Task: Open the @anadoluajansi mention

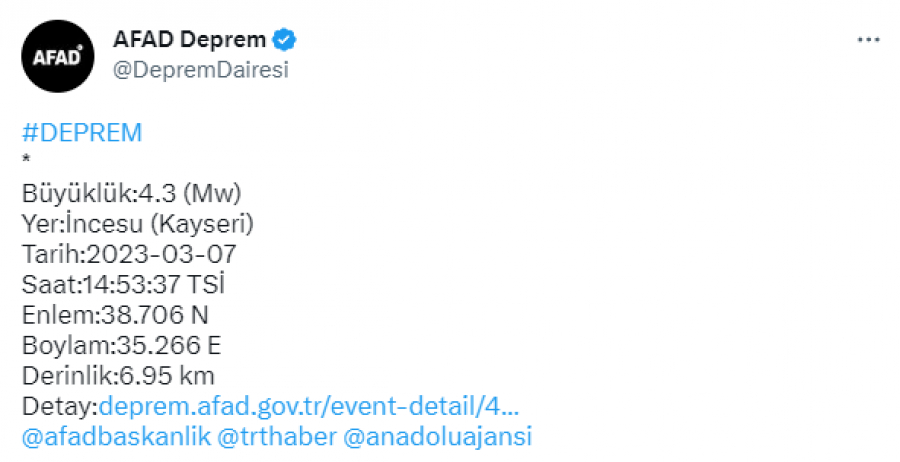Action: coord(438,437)
